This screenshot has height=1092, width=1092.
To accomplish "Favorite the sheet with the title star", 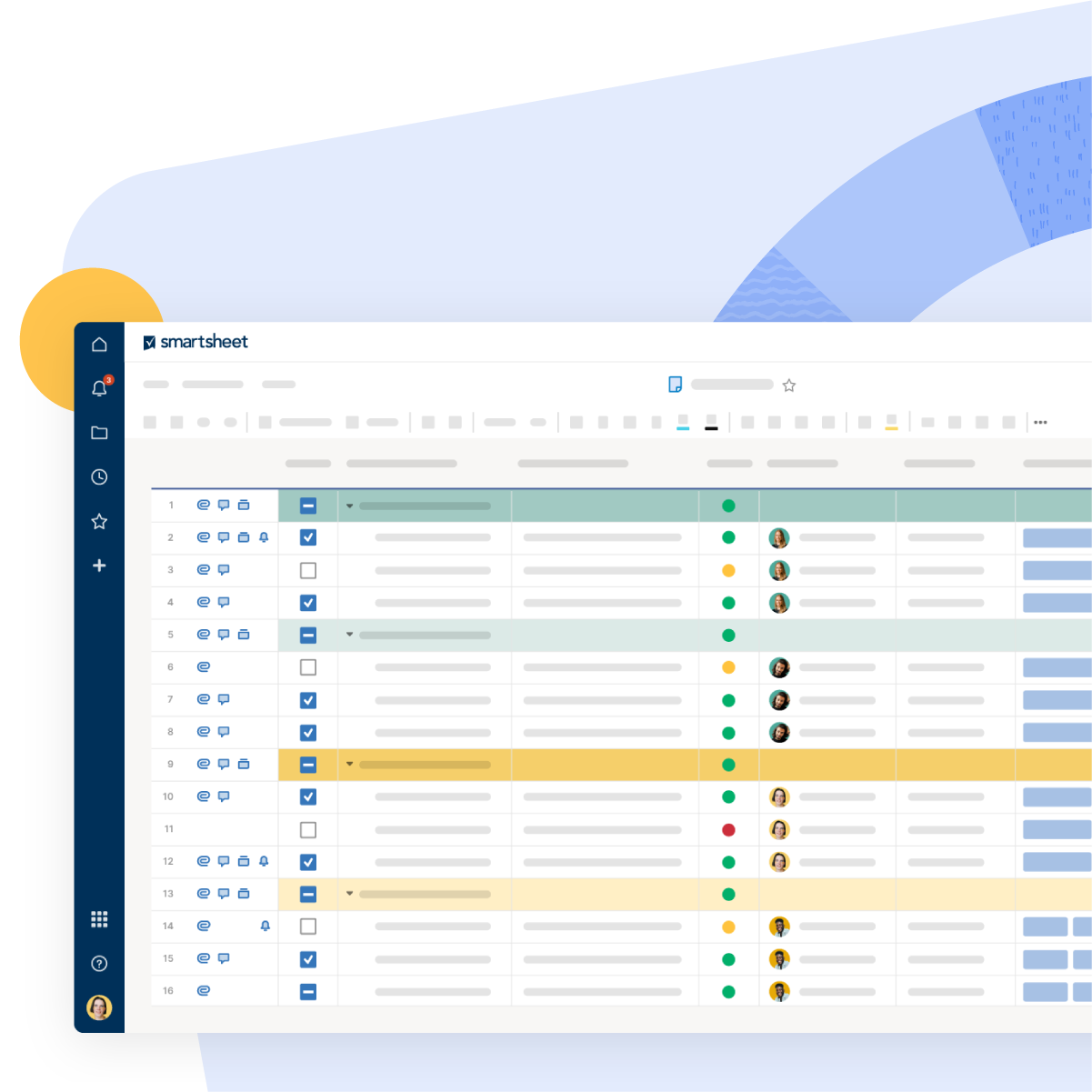I will pyautogui.click(x=789, y=386).
